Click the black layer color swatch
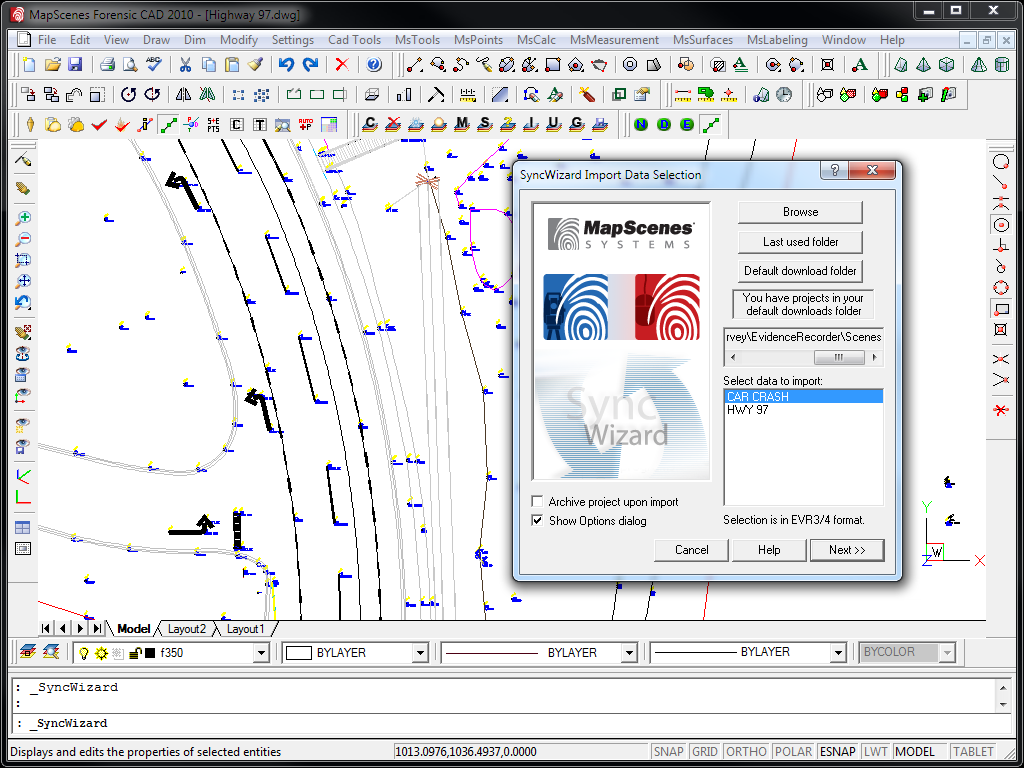 click(x=150, y=652)
